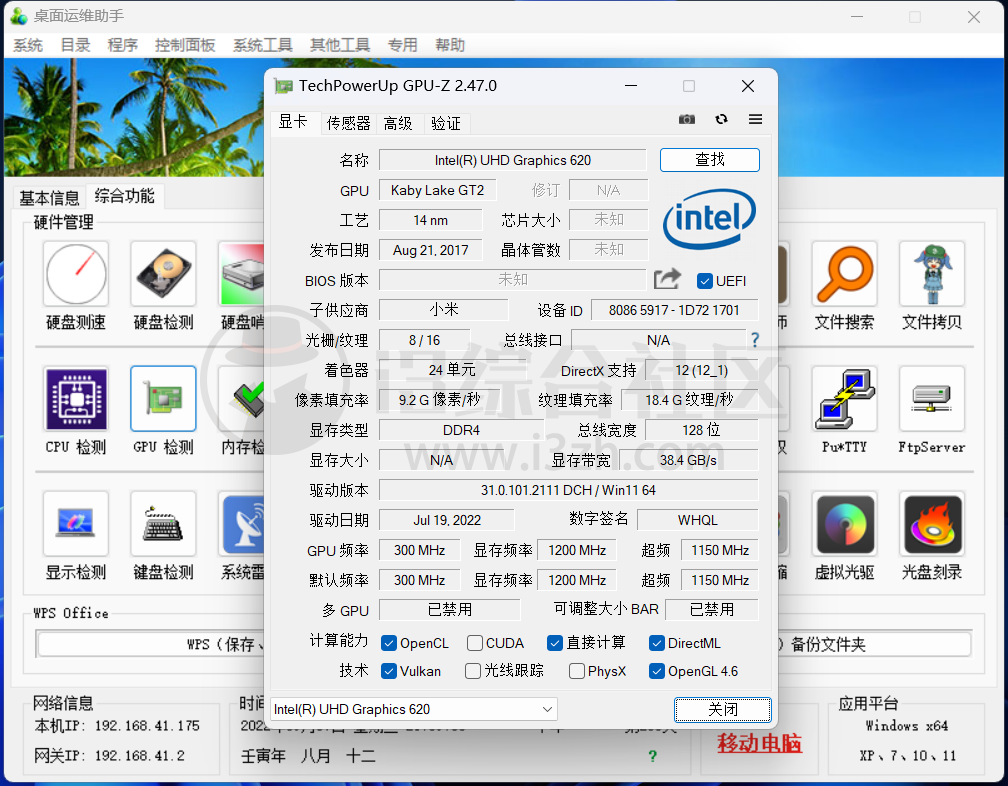Click the 网关IP address 192.168.41.2
This screenshot has height=786, width=1008.
tap(140, 756)
